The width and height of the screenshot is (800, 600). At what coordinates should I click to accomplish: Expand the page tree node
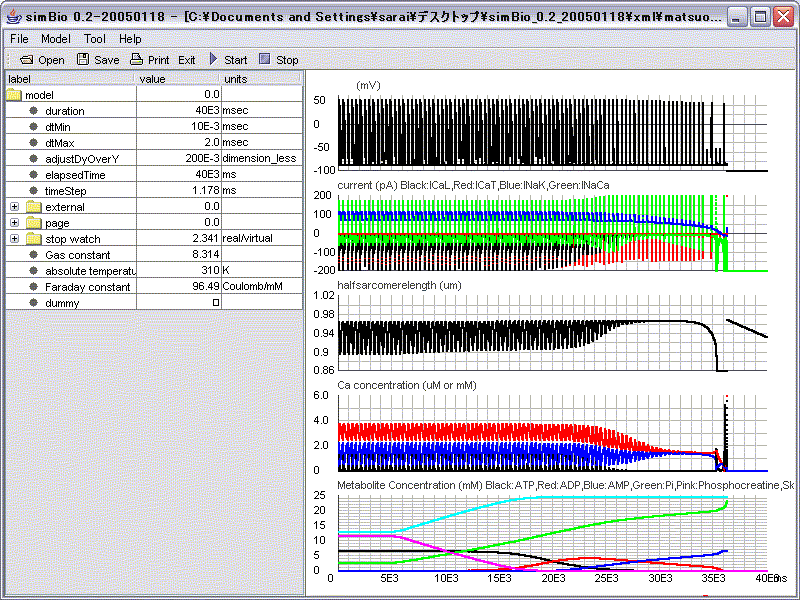point(14,223)
